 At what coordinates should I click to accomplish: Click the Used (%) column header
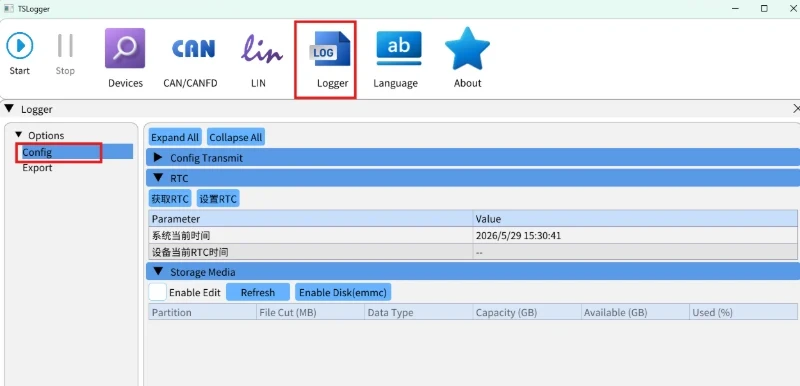[x=743, y=312]
